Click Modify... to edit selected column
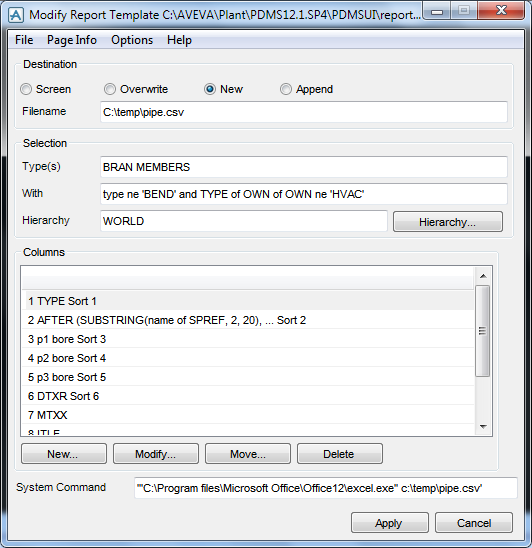This screenshot has height=548, width=532. pos(156,454)
